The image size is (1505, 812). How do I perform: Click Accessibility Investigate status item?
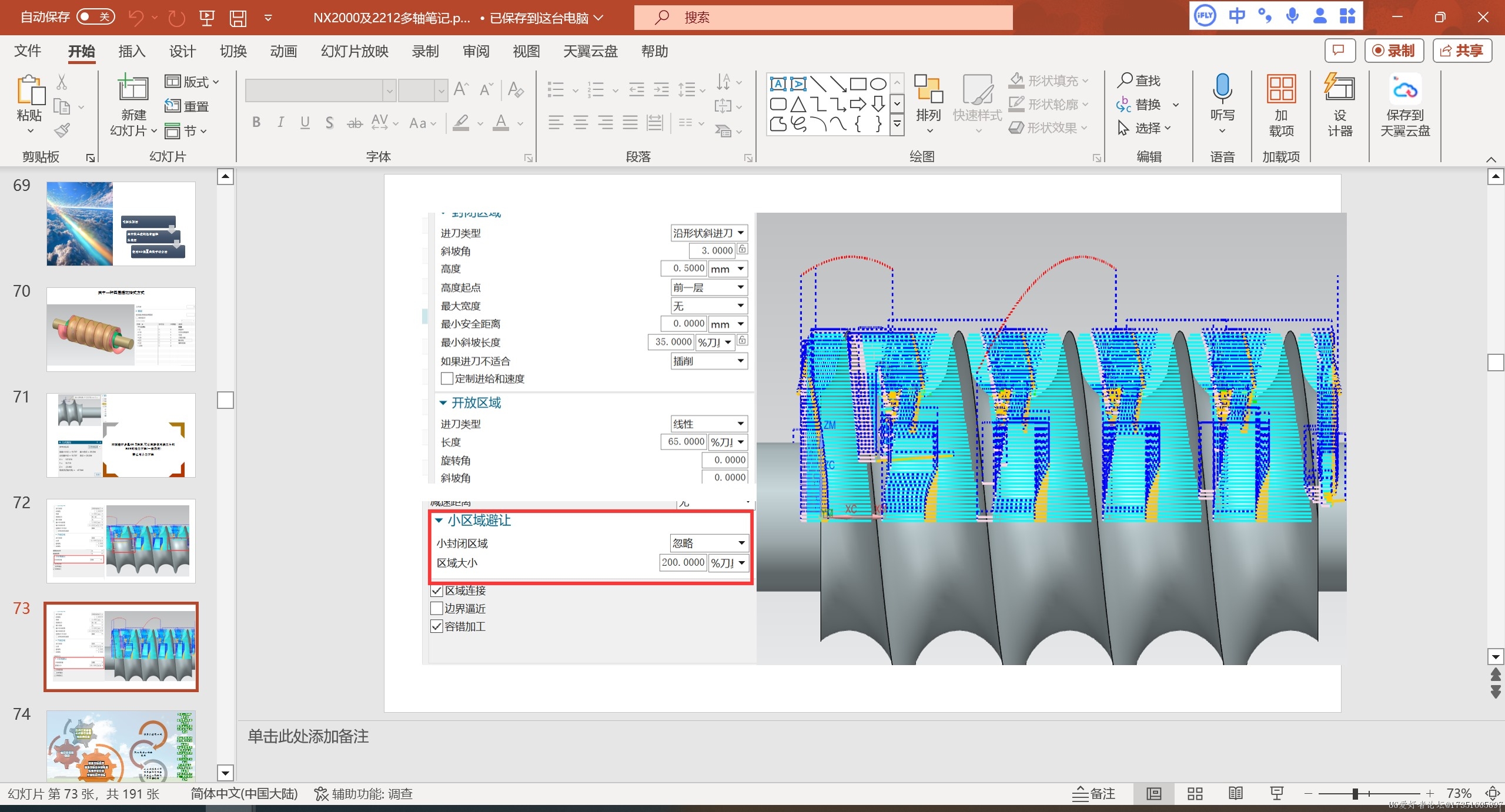click(x=363, y=794)
